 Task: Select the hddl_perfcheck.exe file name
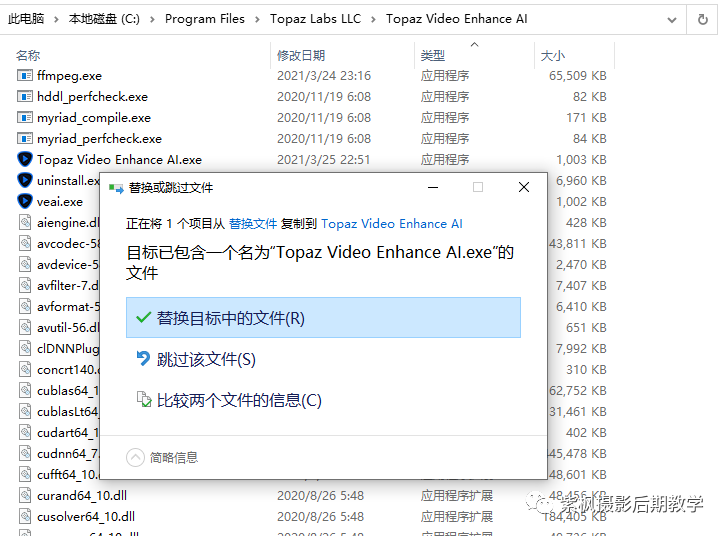tap(92, 96)
